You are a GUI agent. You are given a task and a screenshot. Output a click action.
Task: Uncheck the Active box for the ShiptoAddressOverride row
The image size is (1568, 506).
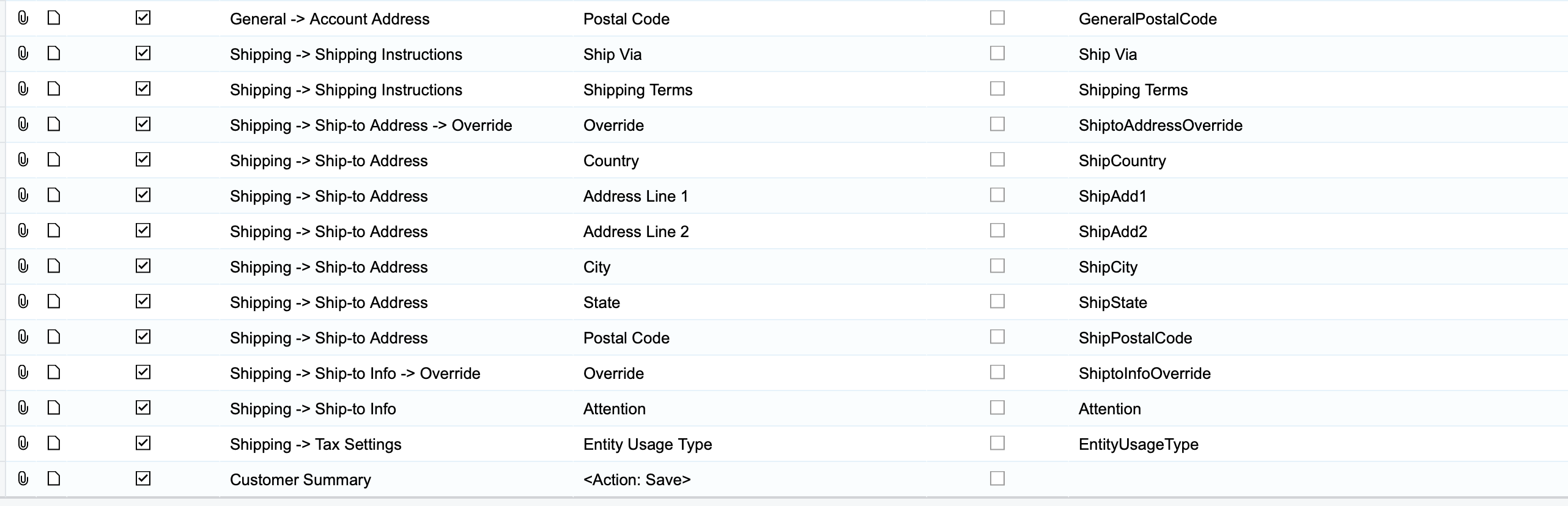(x=143, y=124)
